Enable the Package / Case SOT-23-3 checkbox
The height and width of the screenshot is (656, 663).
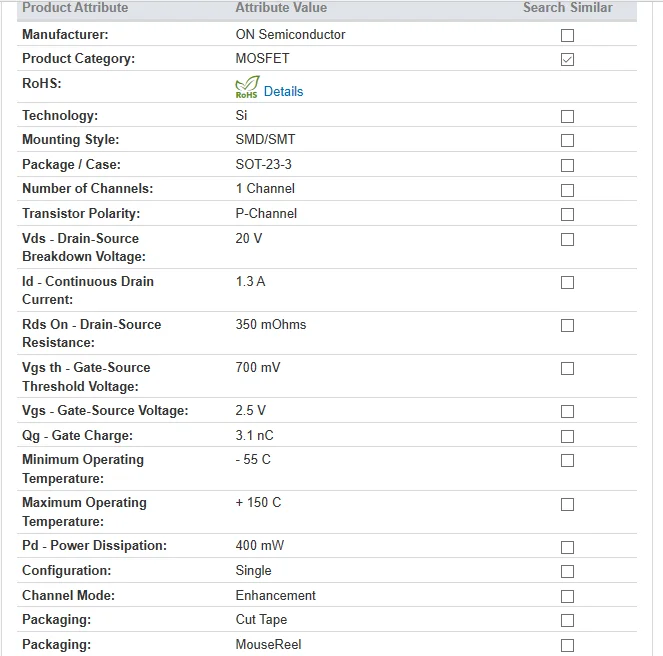tap(567, 165)
